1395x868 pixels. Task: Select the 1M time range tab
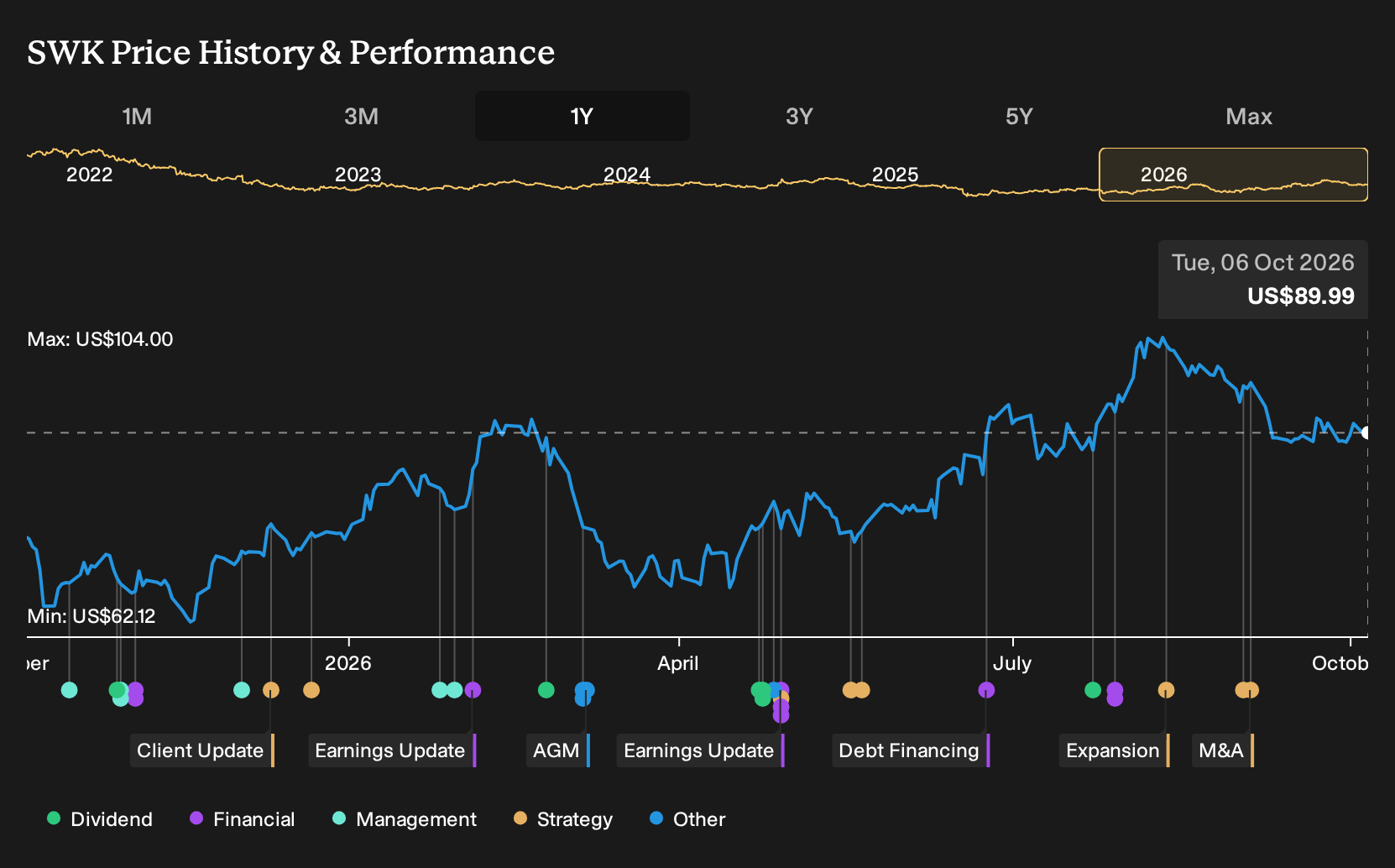click(137, 116)
